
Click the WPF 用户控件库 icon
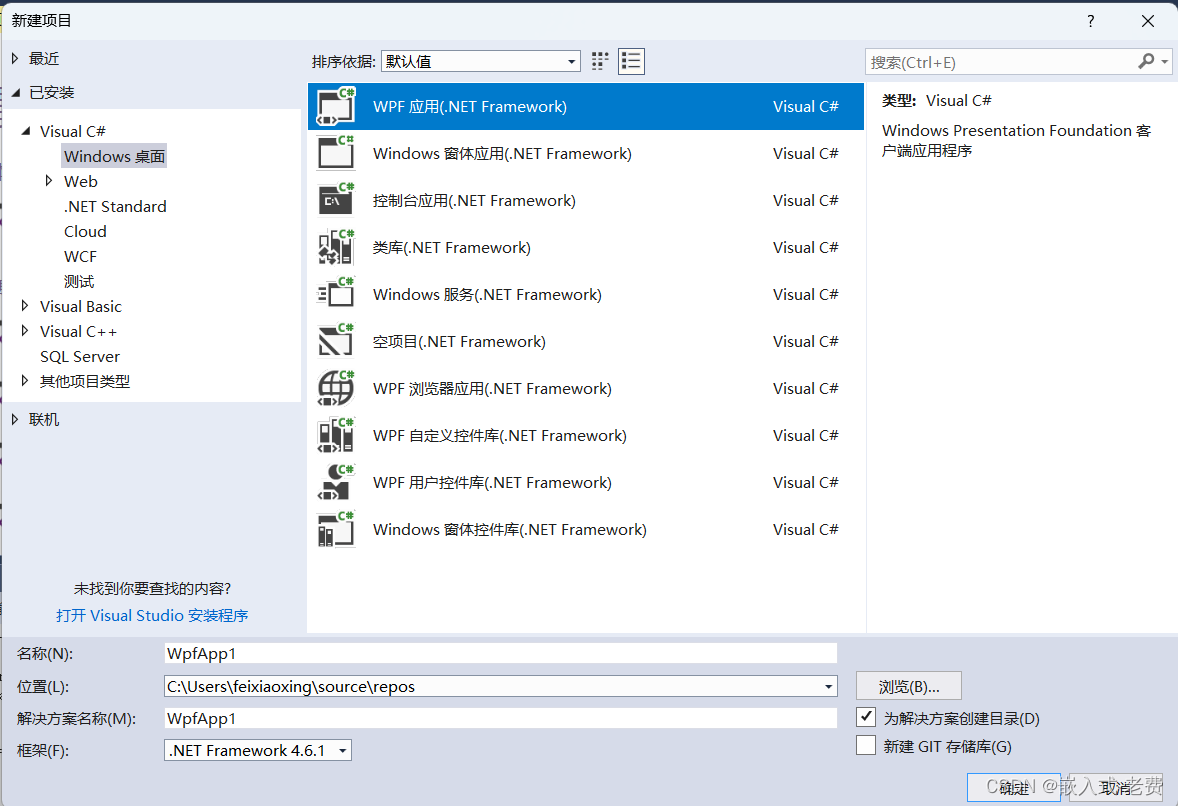(x=336, y=482)
